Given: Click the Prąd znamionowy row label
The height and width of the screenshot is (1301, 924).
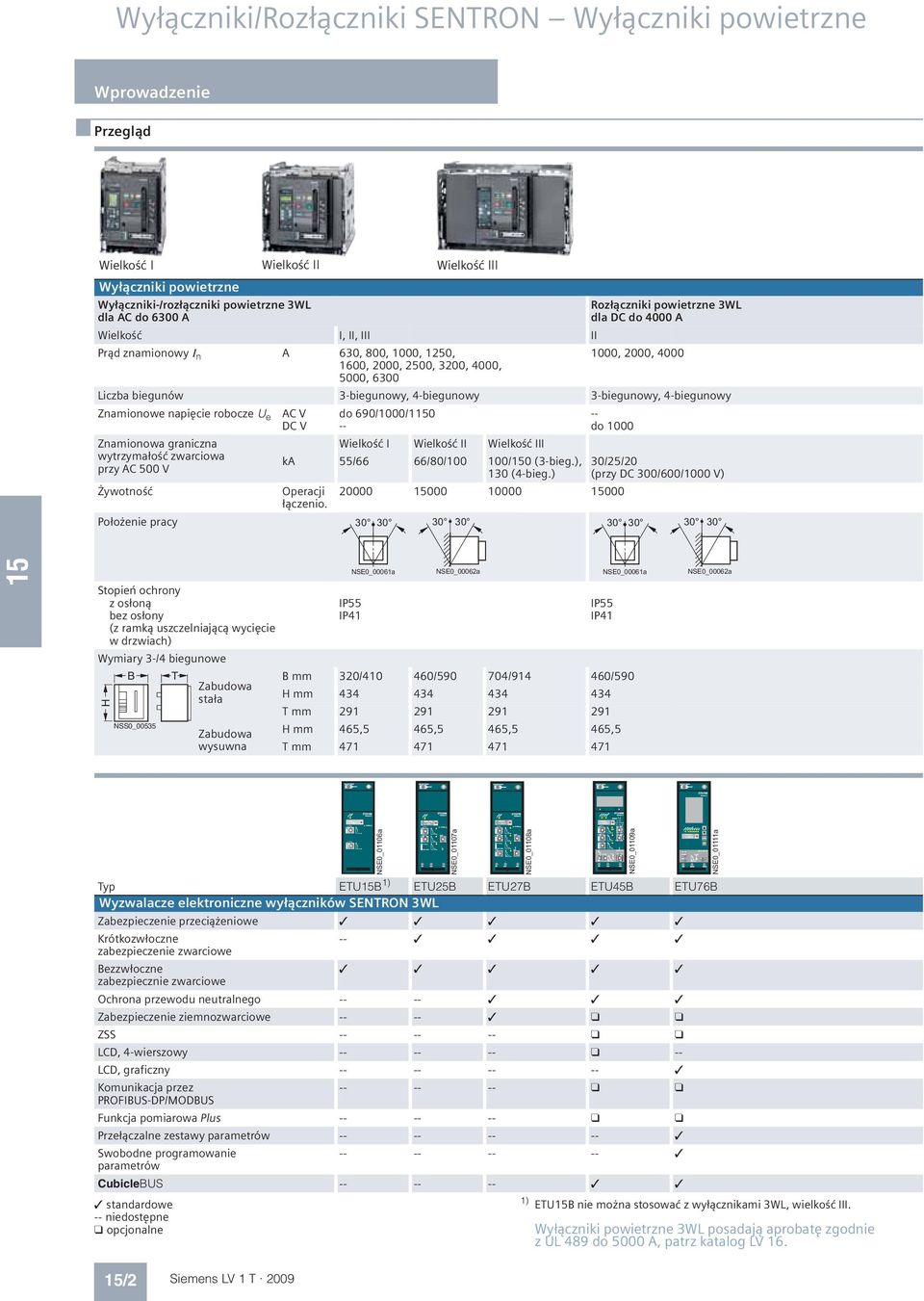Looking at the screenshot, I should (149, 353).
